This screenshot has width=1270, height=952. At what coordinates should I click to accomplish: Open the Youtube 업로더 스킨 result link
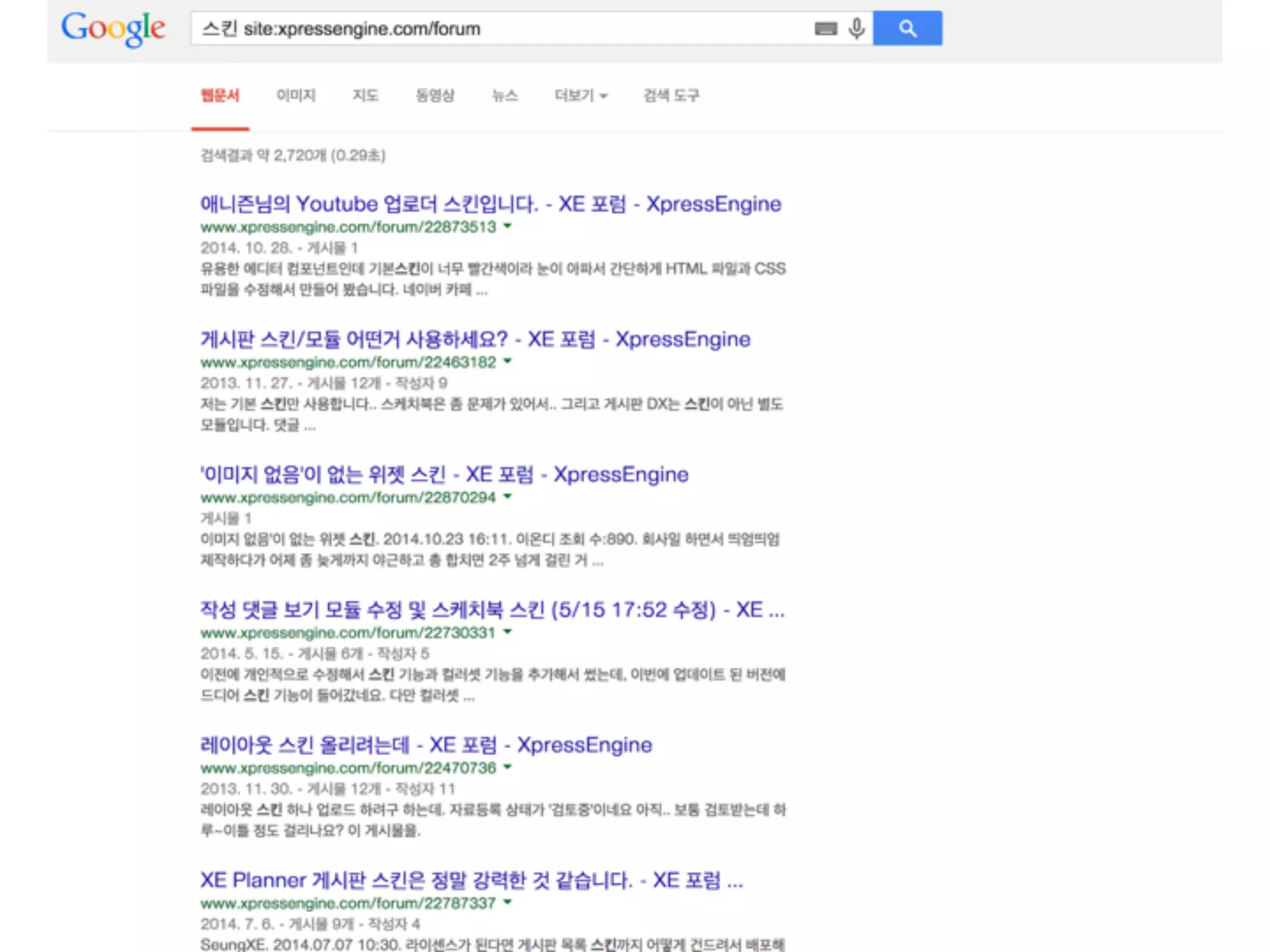490,204
